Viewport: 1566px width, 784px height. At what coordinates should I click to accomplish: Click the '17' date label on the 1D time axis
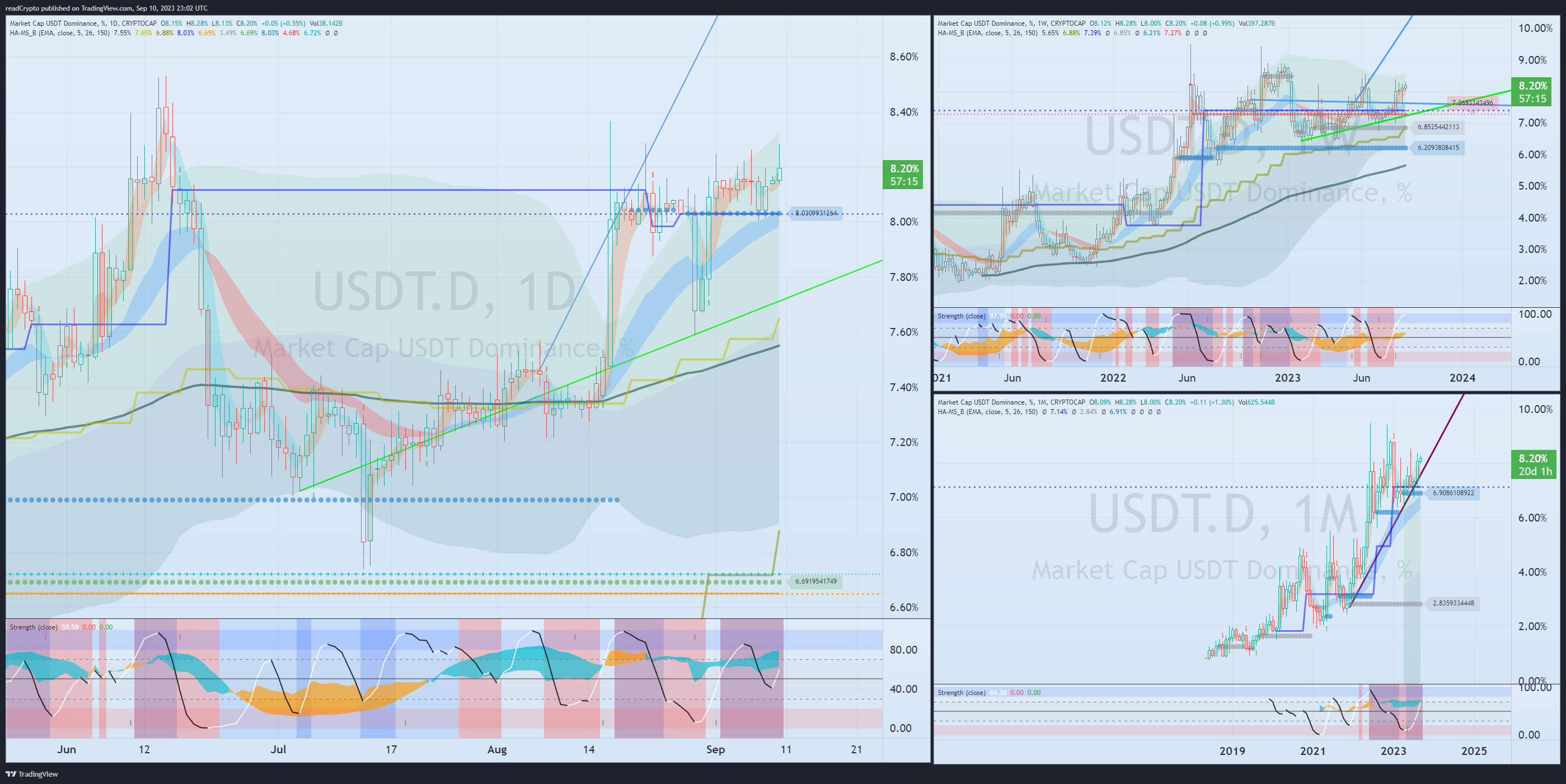coord(391,749)
